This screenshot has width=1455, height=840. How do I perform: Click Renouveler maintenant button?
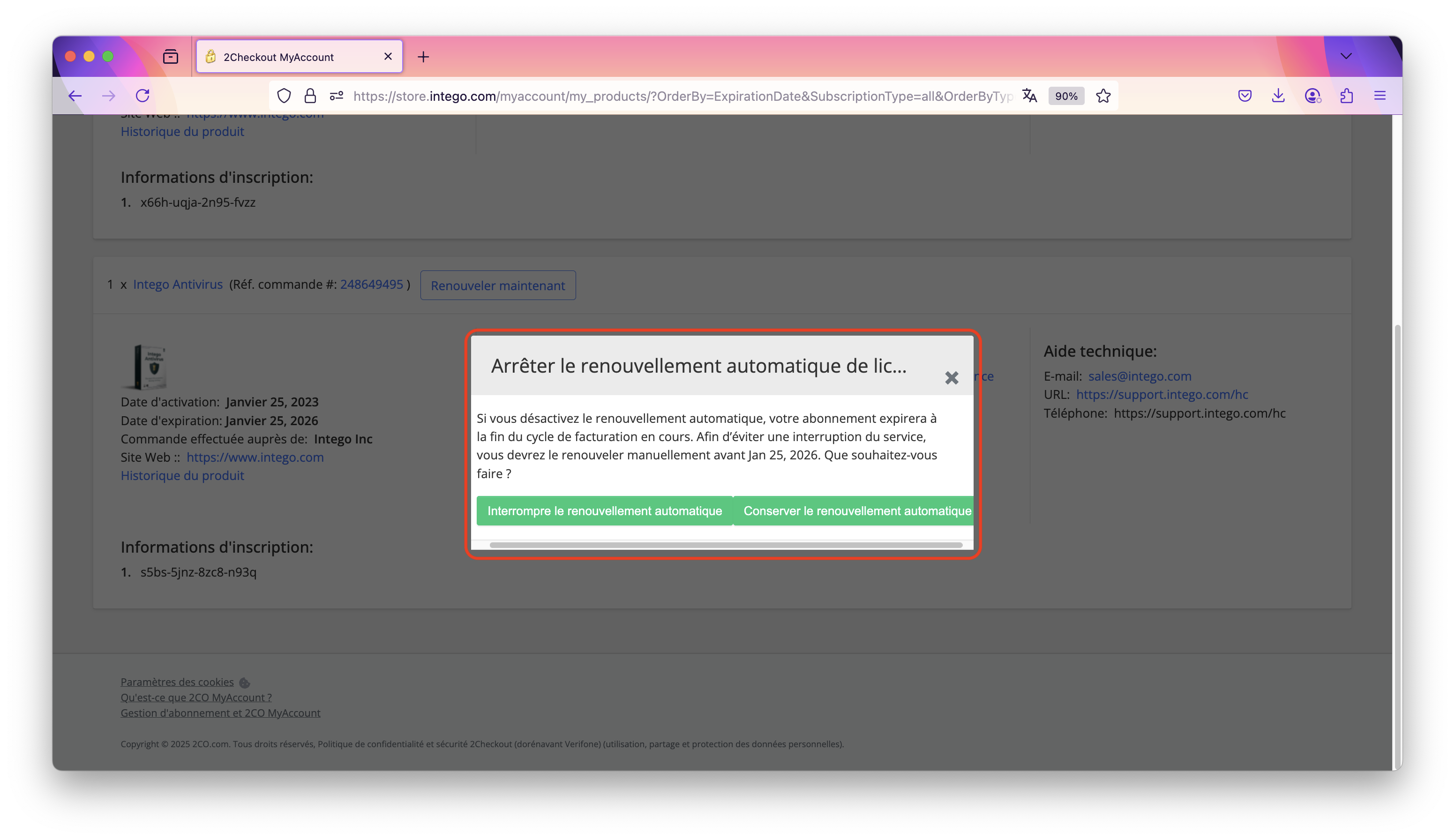498,285
